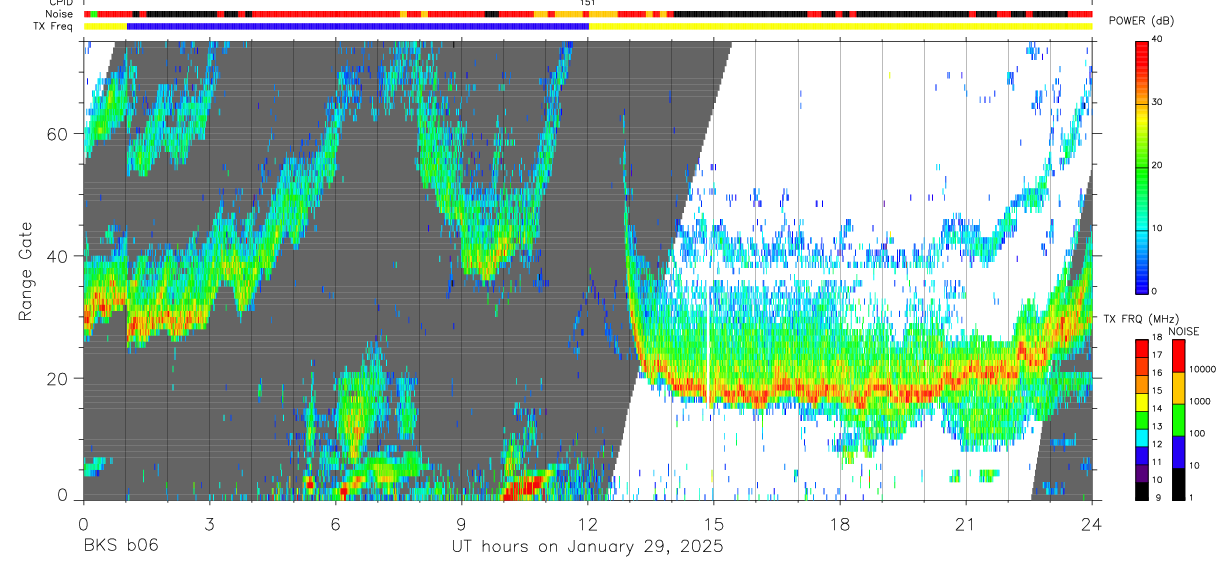Click the 'CPID' row label
Viewport: 1228px width, 567px height.
click(60, 3)
